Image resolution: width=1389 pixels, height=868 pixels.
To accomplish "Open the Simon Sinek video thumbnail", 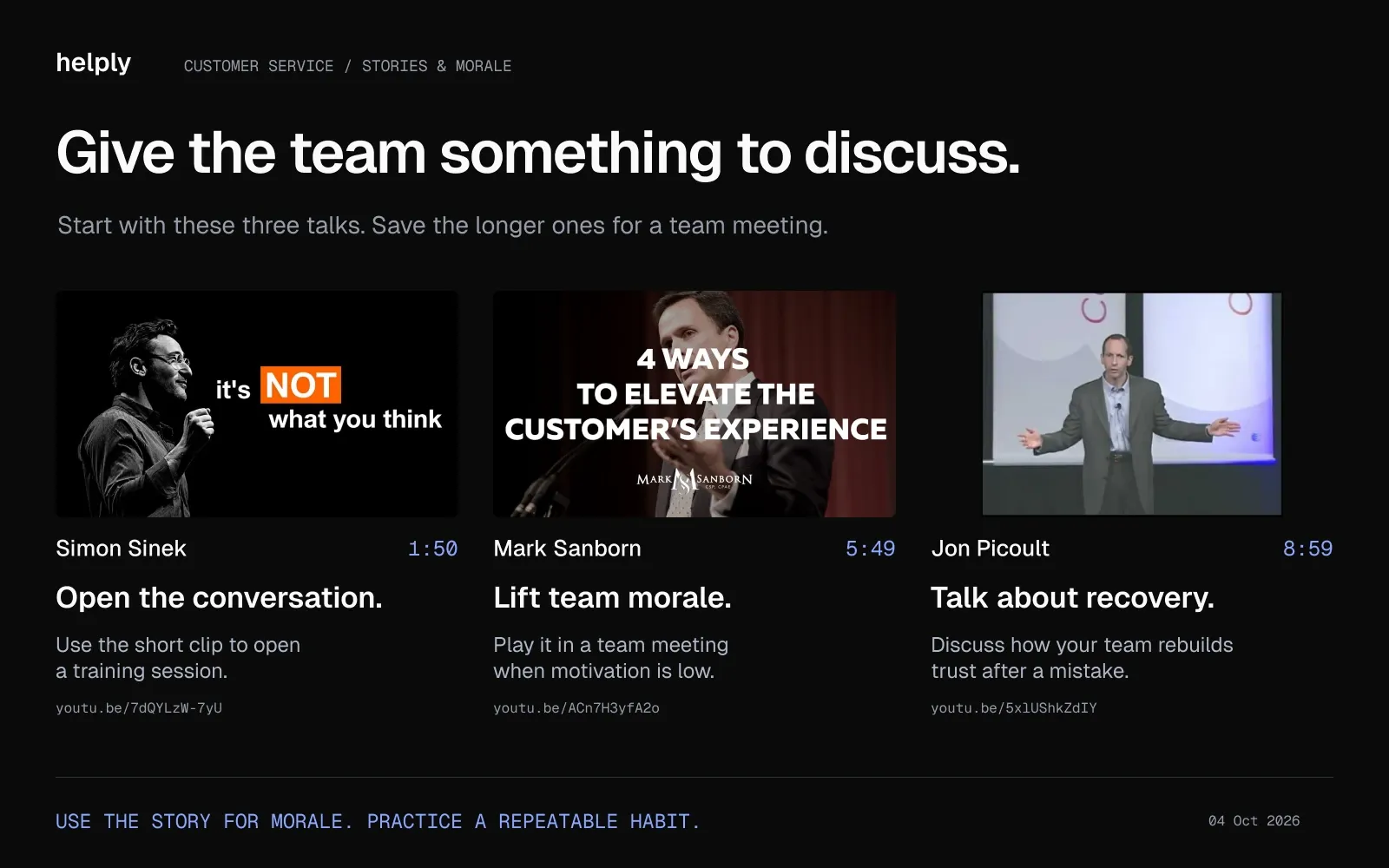I will click(x=257, y=404).
